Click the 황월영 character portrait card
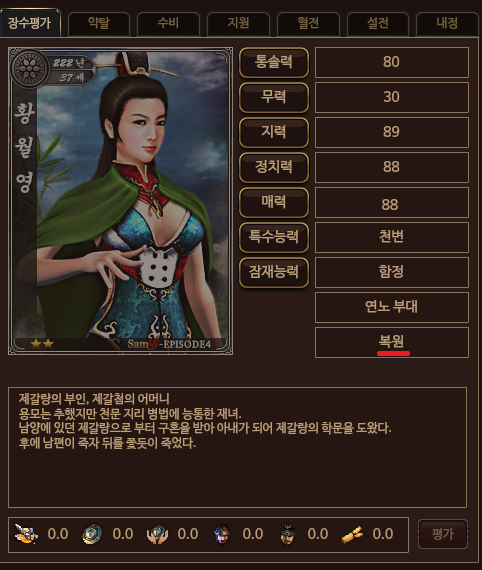 click(120, 201)
